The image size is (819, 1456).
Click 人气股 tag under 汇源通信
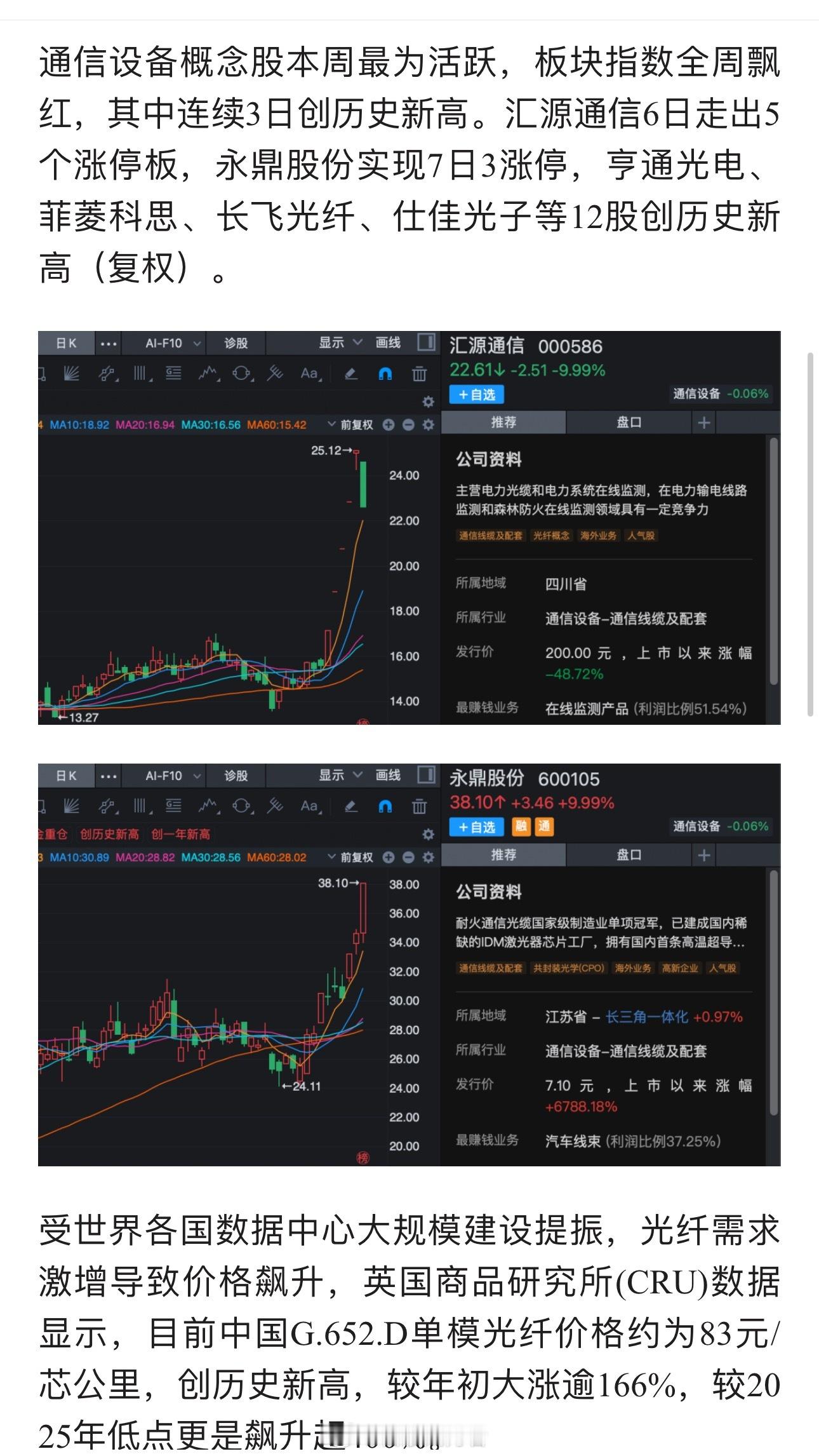pos(641,536)
